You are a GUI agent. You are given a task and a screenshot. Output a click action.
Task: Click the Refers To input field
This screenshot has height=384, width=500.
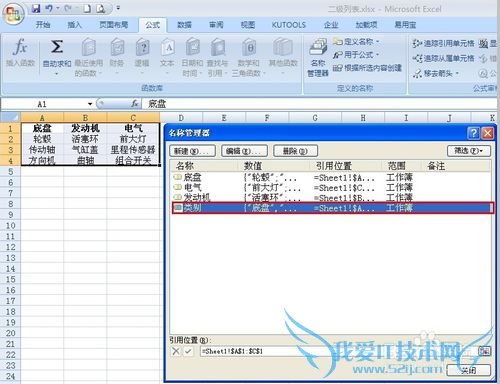(338, 351)
